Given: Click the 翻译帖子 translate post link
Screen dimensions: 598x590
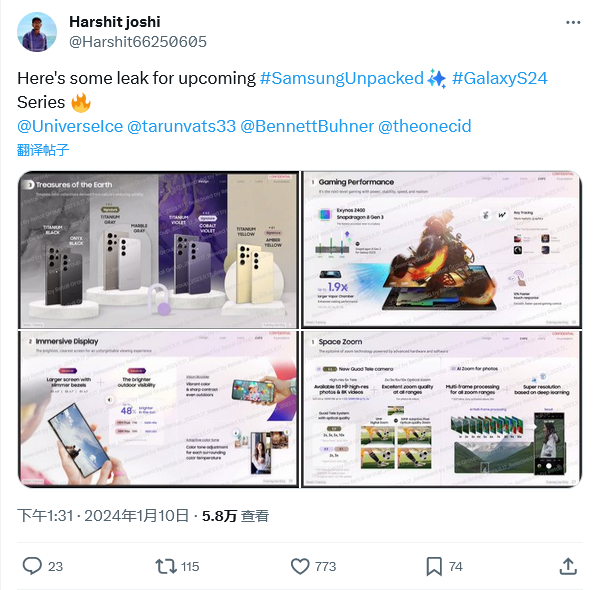Looking at the screenshot, I should point(43,150).
